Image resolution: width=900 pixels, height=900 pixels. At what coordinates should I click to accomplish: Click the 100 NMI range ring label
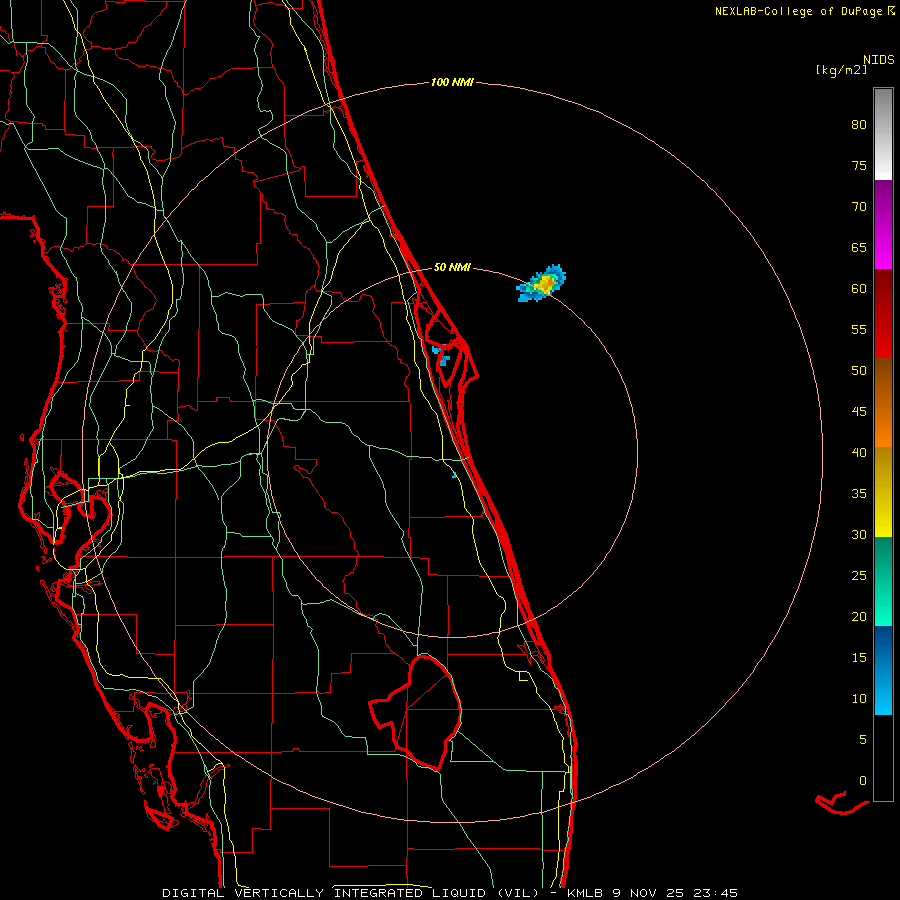tap(452, 83)
